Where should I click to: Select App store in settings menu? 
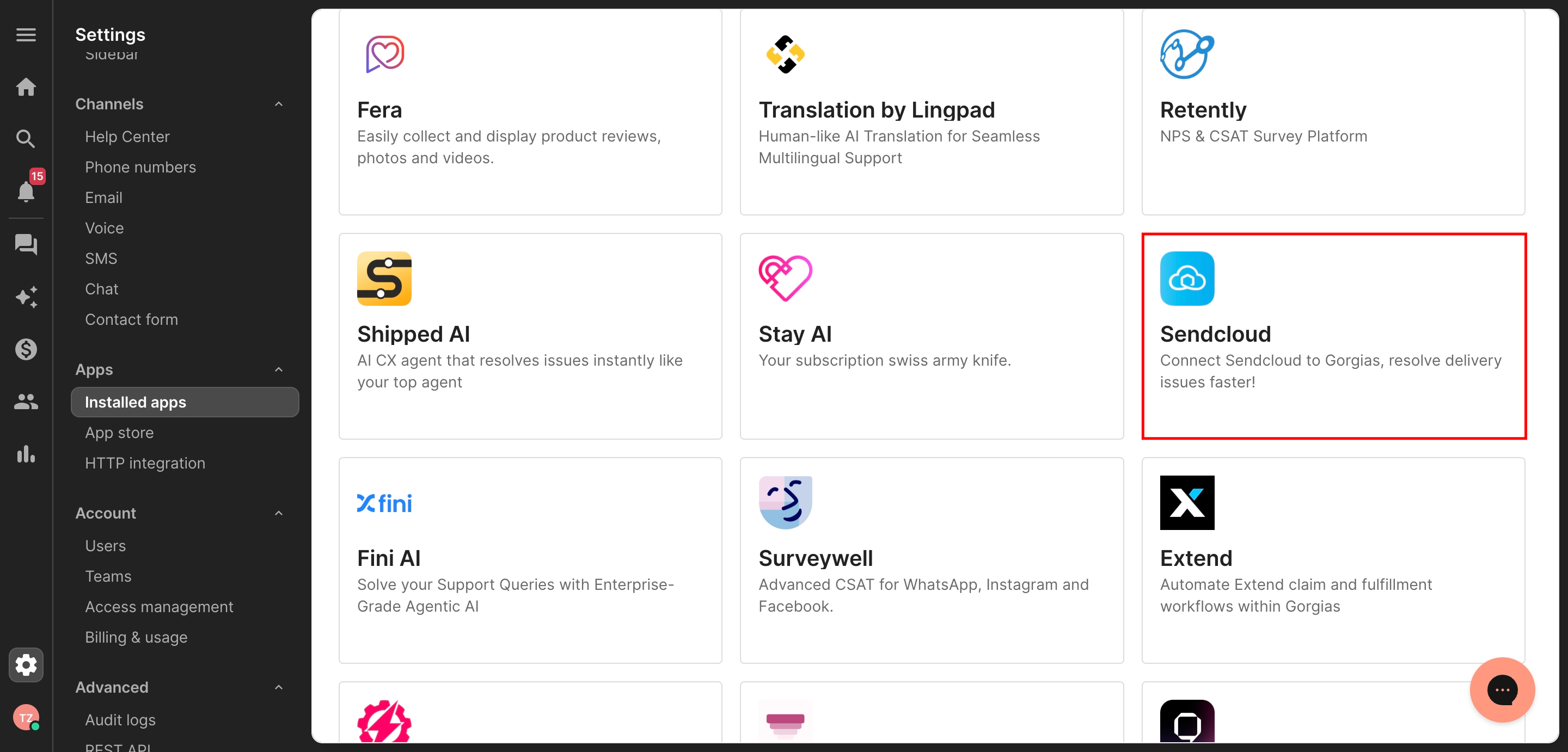119,433
